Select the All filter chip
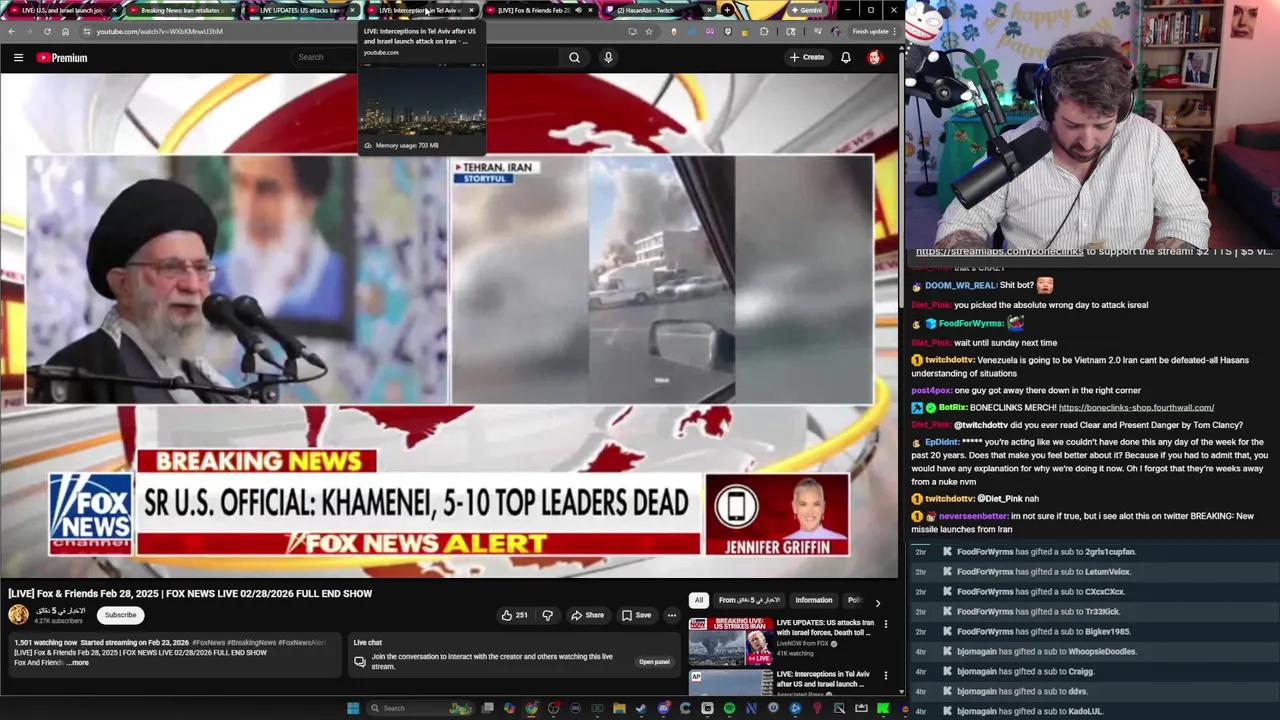1280x720 pixels. point(698,600)
